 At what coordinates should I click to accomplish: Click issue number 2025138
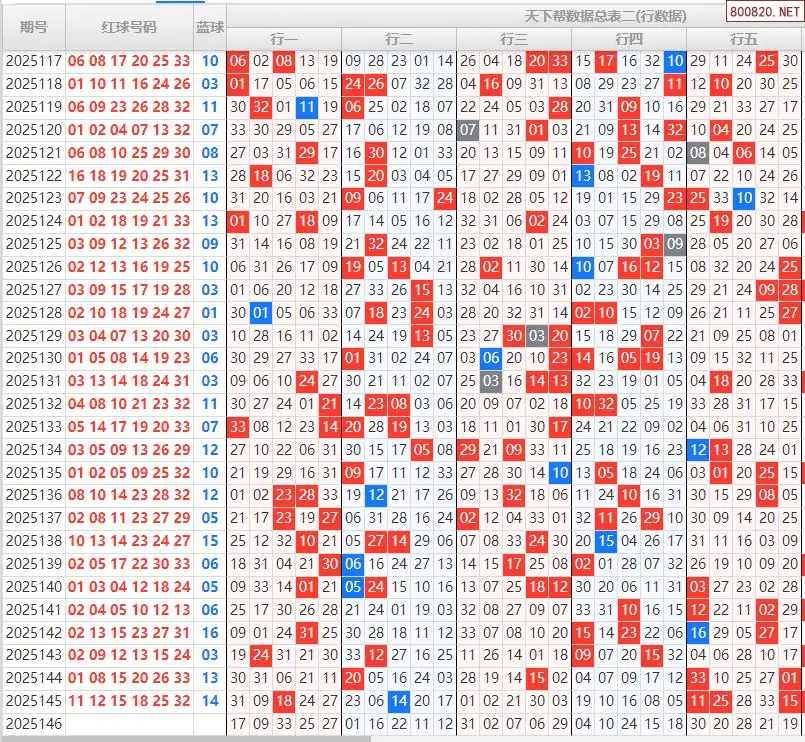[x=34, y=541]
